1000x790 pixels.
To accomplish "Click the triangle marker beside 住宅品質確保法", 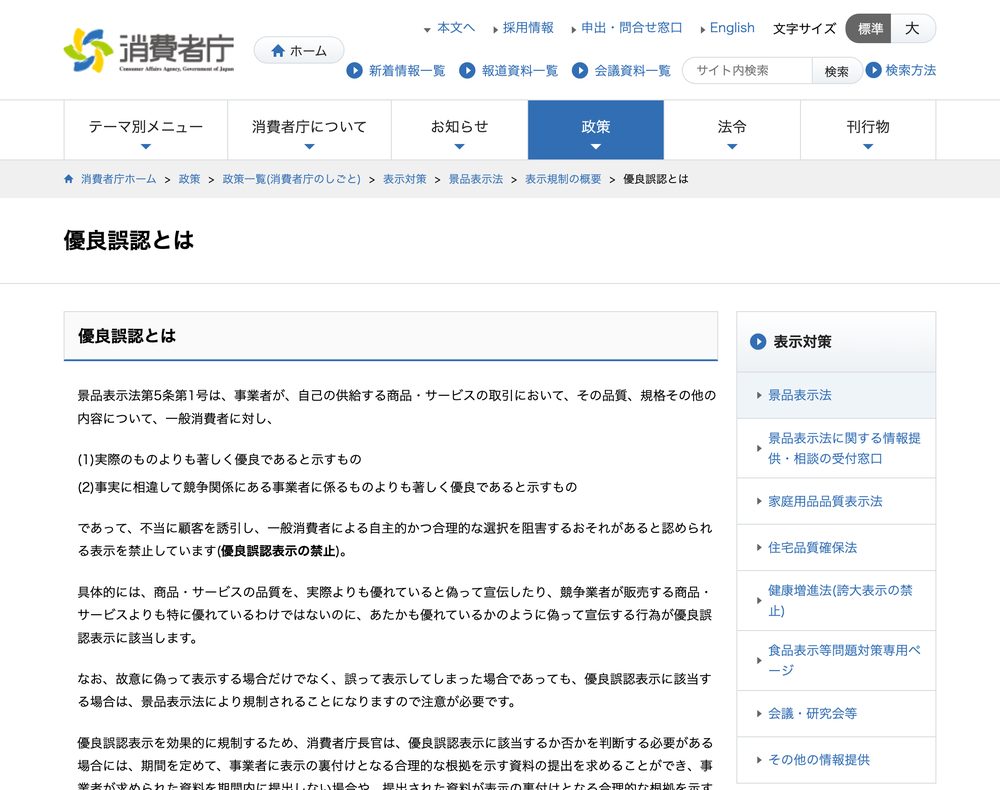I will 759,547.
